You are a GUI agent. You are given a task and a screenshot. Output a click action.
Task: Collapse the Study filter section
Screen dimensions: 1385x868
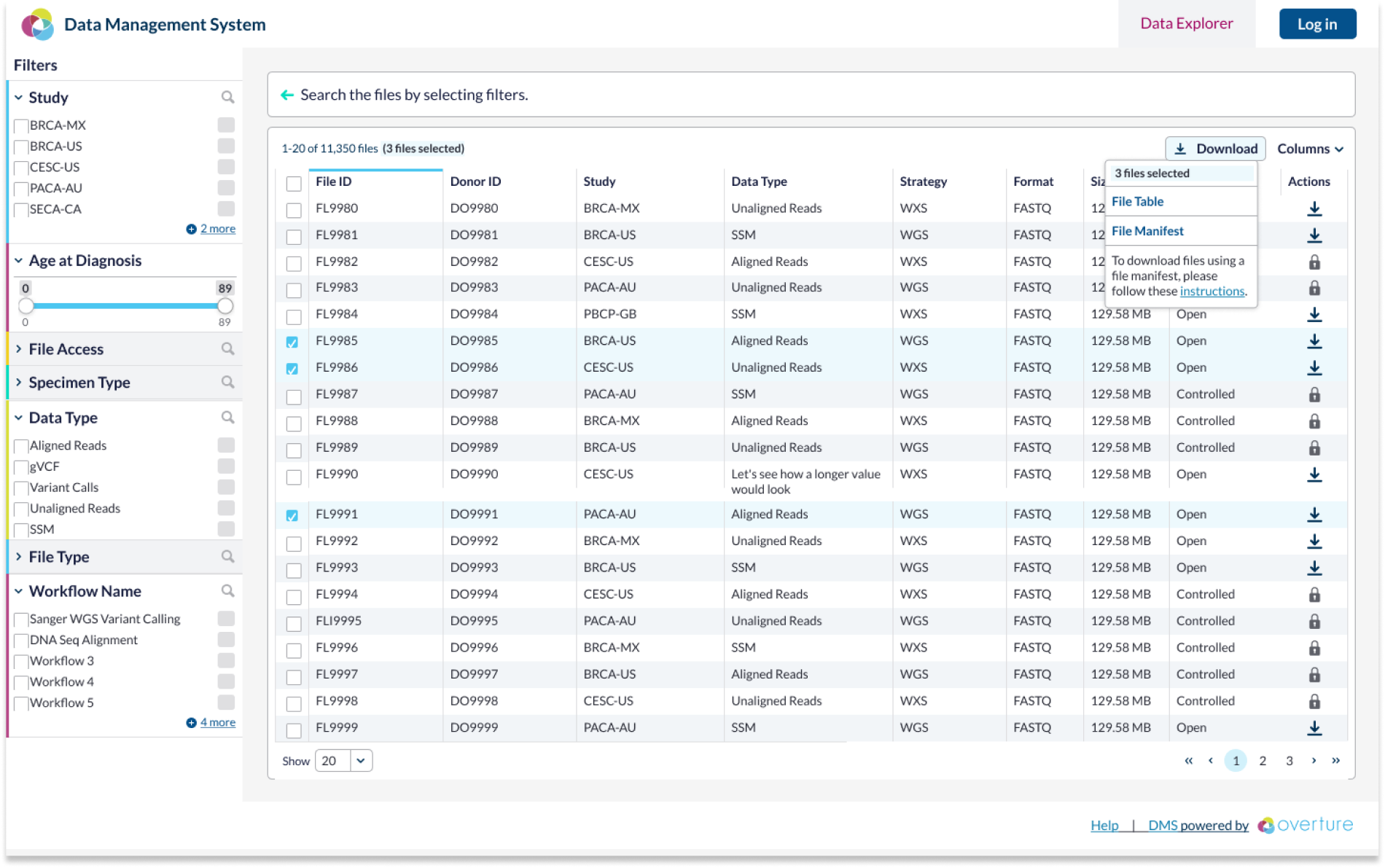tap(18, 97)
